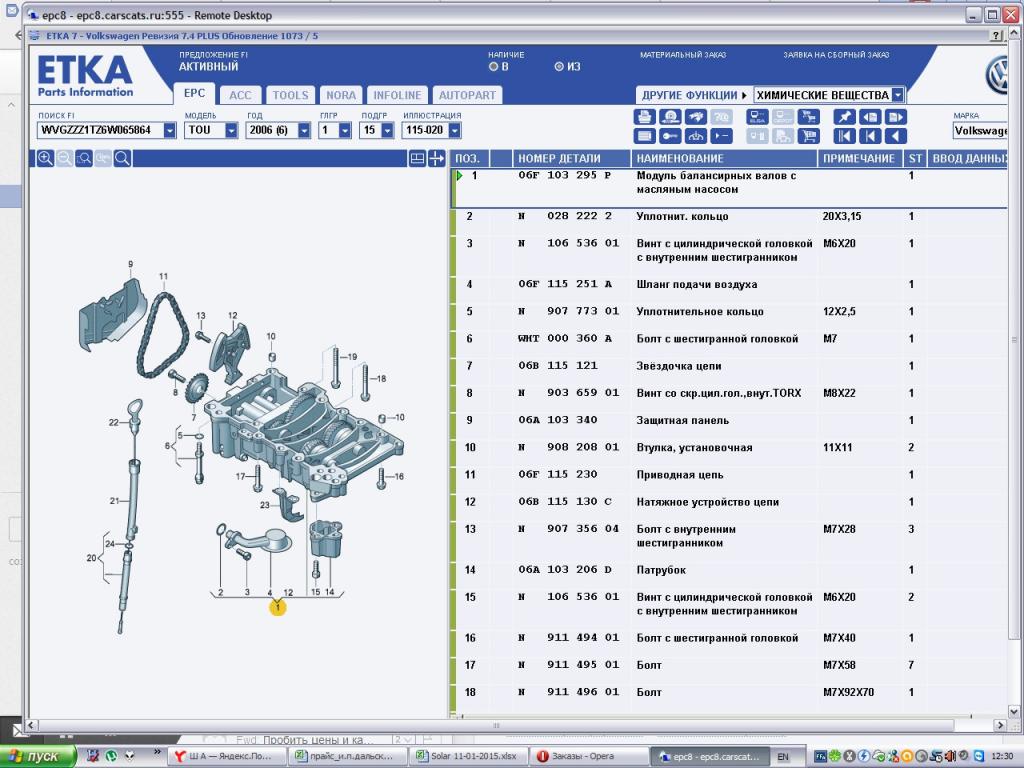This screenshot has width=1024, height=768.
Task: Open Solar 11-01-2015.xlsx taskbar item
Action: coord(468,756)
